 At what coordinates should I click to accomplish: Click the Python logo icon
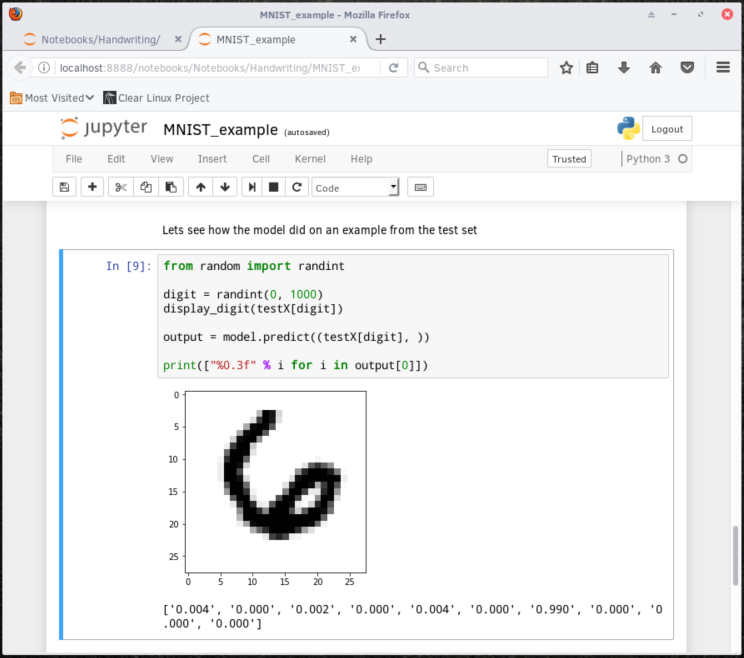click(628, 129)
